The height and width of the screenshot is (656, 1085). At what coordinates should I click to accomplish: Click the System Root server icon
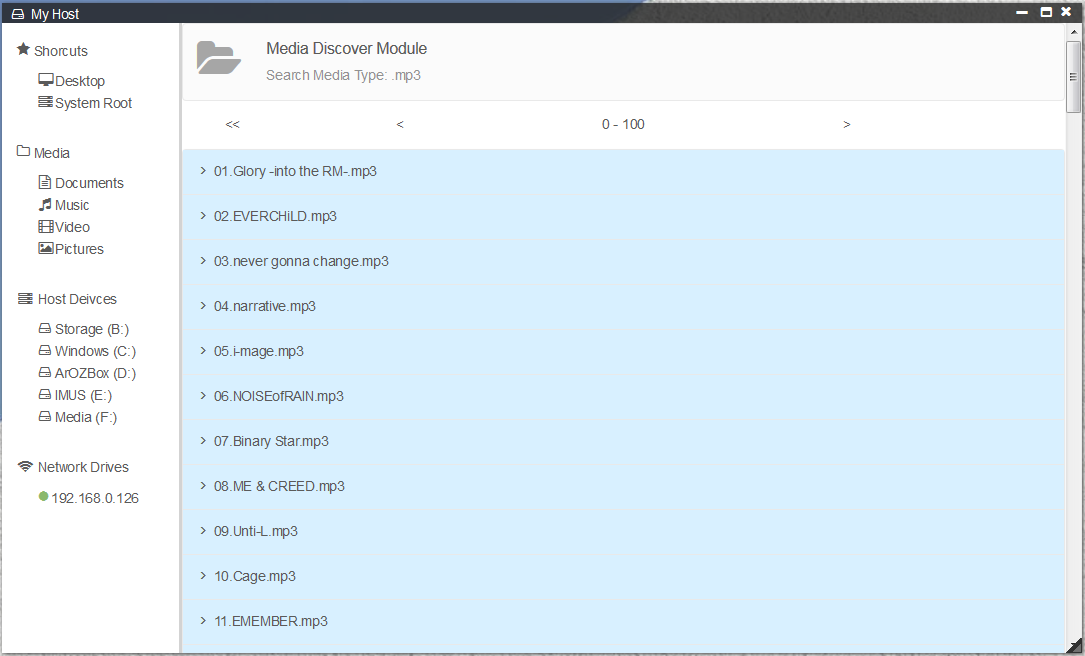[45, 102]
